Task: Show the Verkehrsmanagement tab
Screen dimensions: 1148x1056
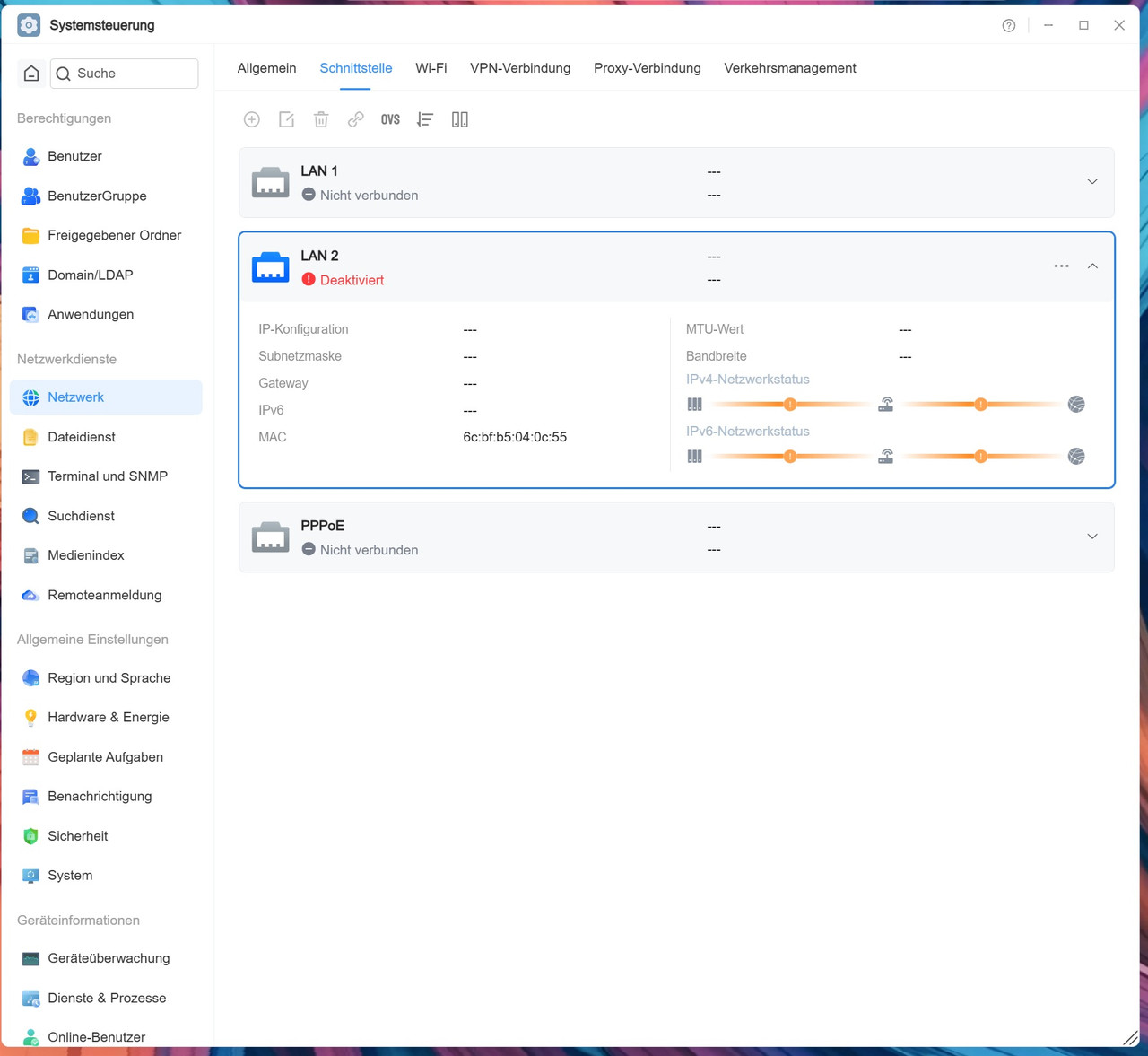Action: (790, 68)
